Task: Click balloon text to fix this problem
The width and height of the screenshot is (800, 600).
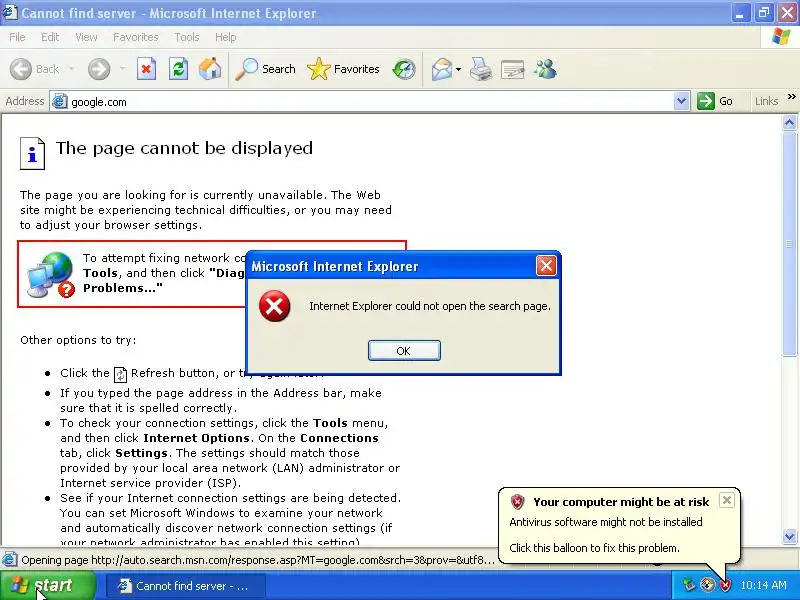Action: (594, 548)
